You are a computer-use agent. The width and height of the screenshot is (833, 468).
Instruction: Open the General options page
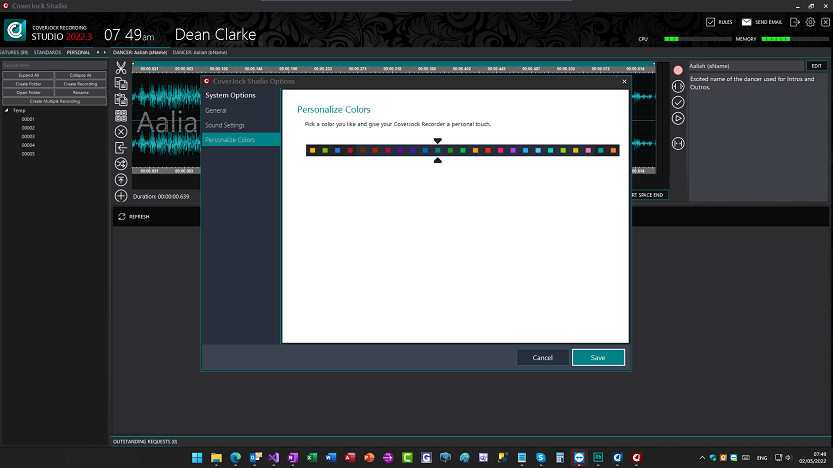(x=216, y=110)
